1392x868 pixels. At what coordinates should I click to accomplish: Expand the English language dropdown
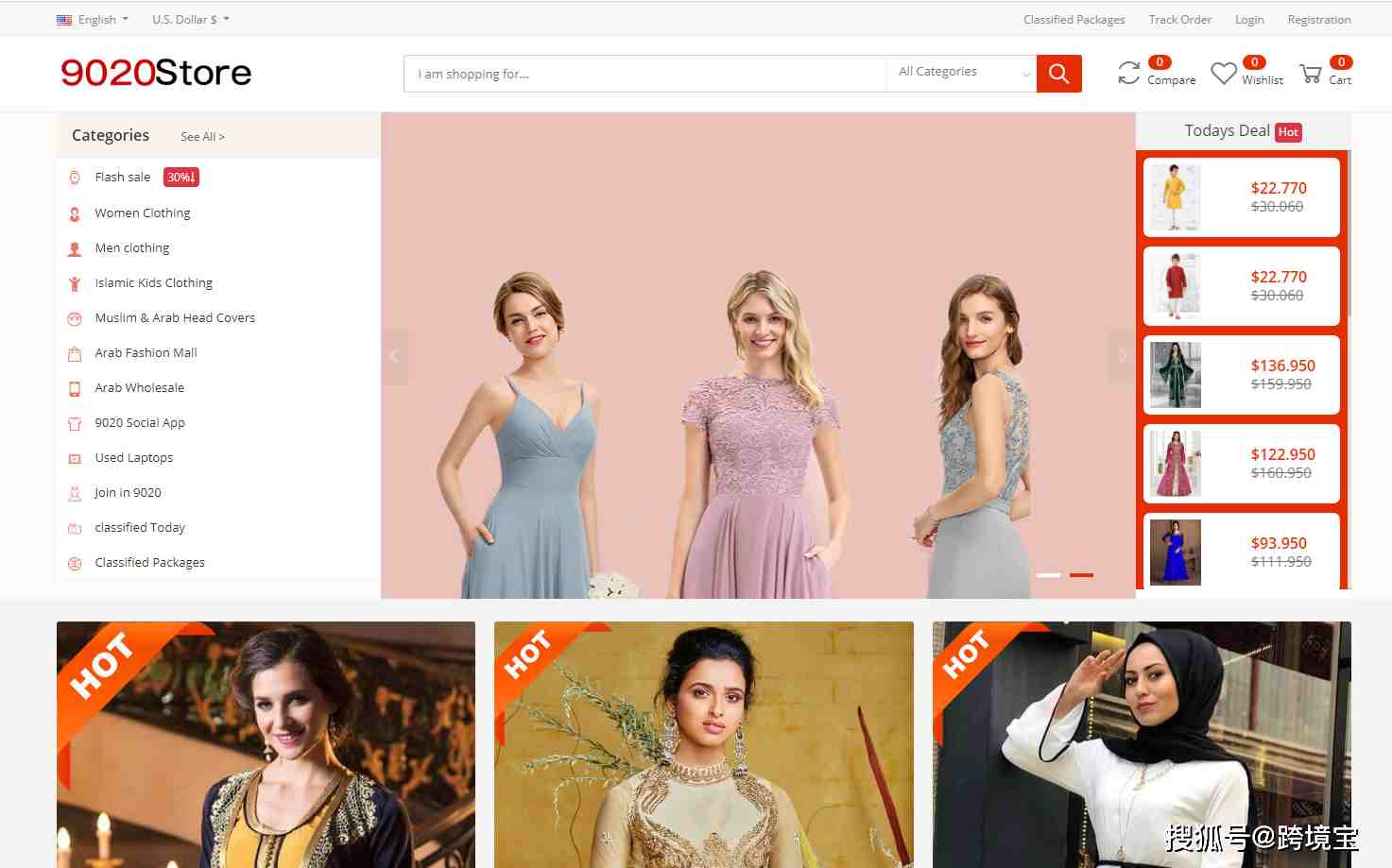[x=93, y=19]
